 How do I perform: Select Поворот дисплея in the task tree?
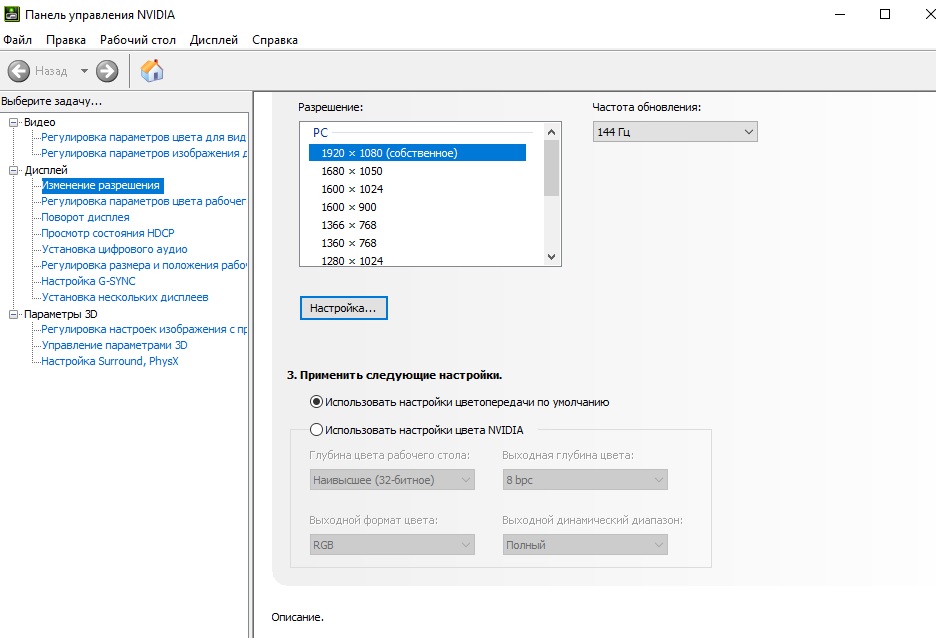pyautogui.click(x=85, y=217)
